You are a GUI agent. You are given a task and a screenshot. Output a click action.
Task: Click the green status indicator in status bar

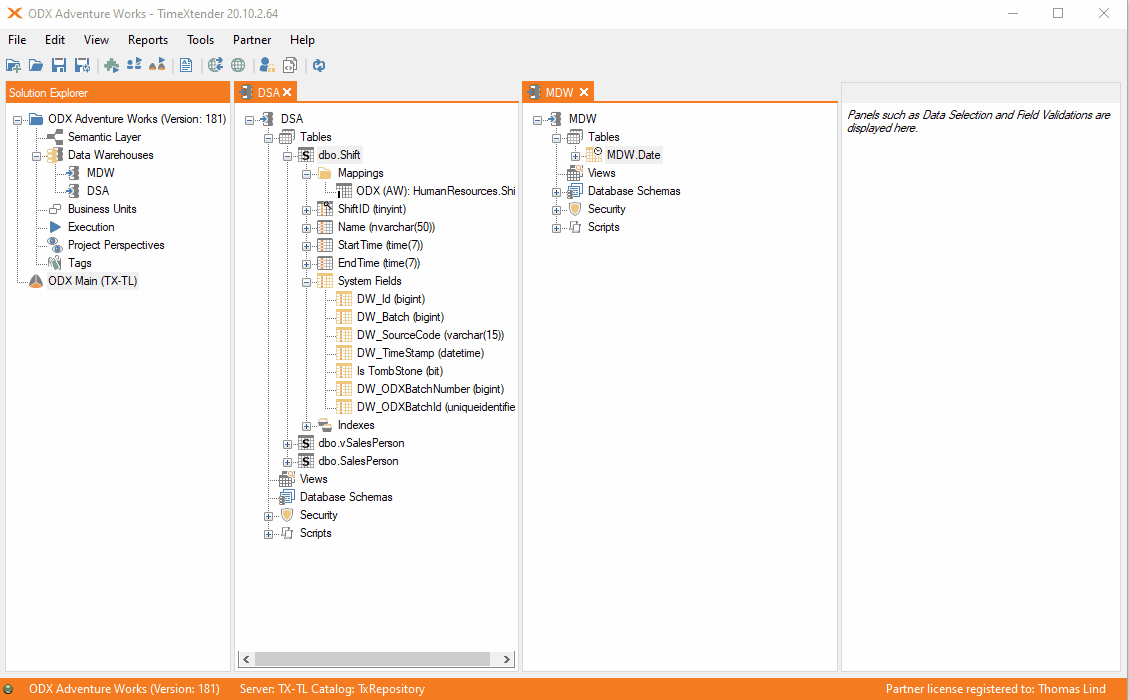point(9,689)
